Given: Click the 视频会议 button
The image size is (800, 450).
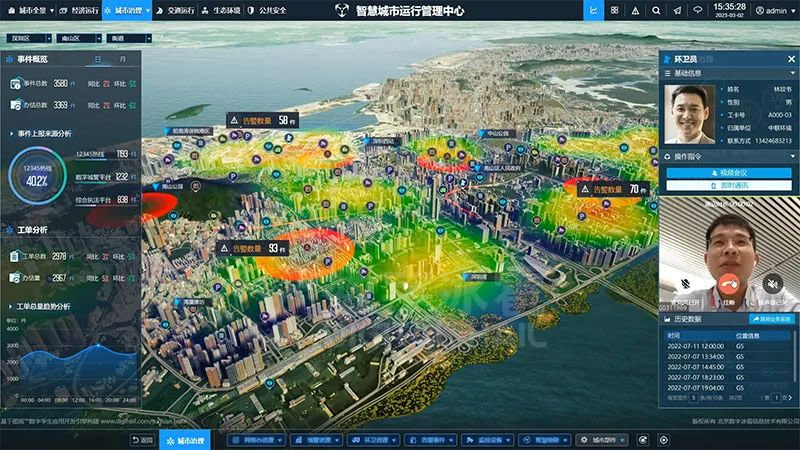Looking at the screenshot, I should coord(729,173).
